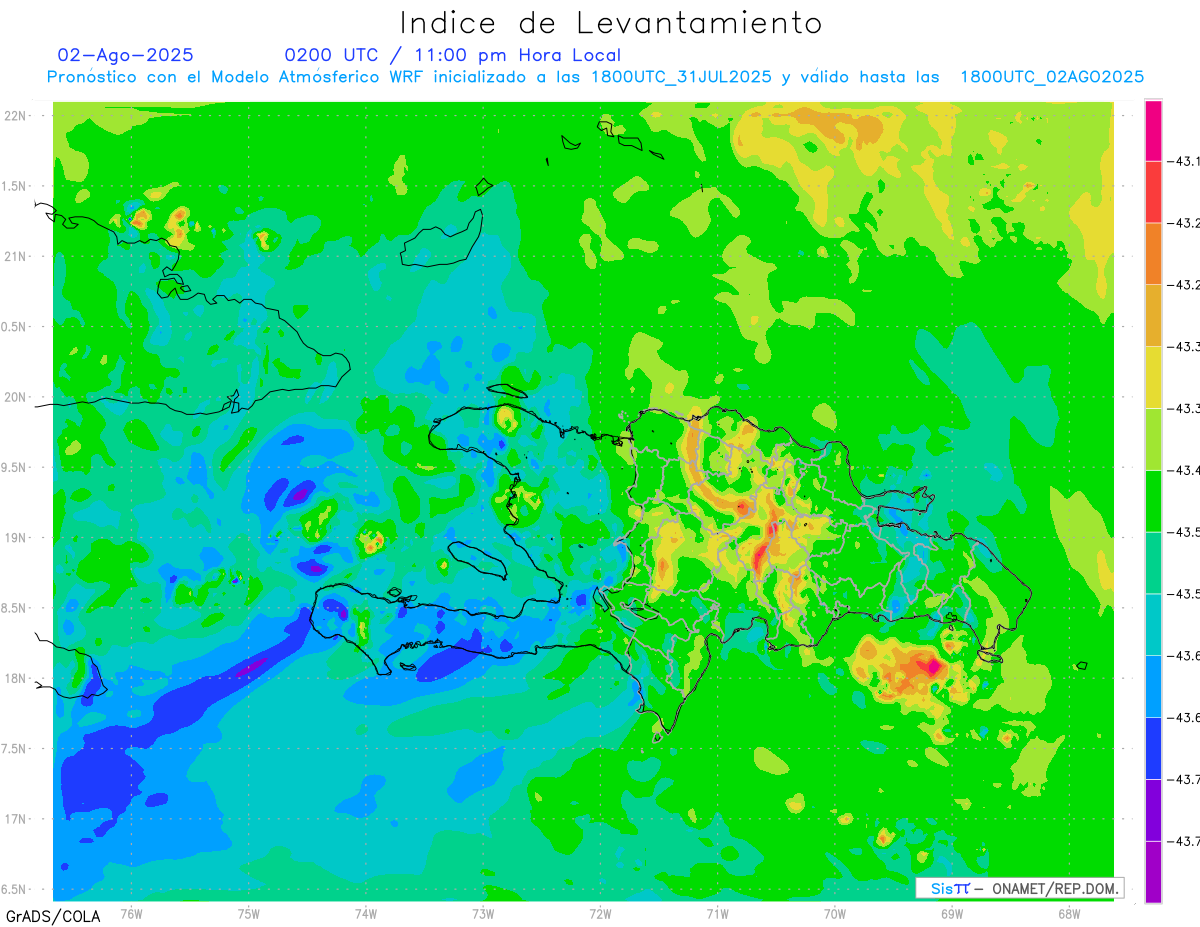Select the teal-green colorbar swatch
Image resolution: width=1200 pixels, height=927 pixels.
pos(1153,563)
